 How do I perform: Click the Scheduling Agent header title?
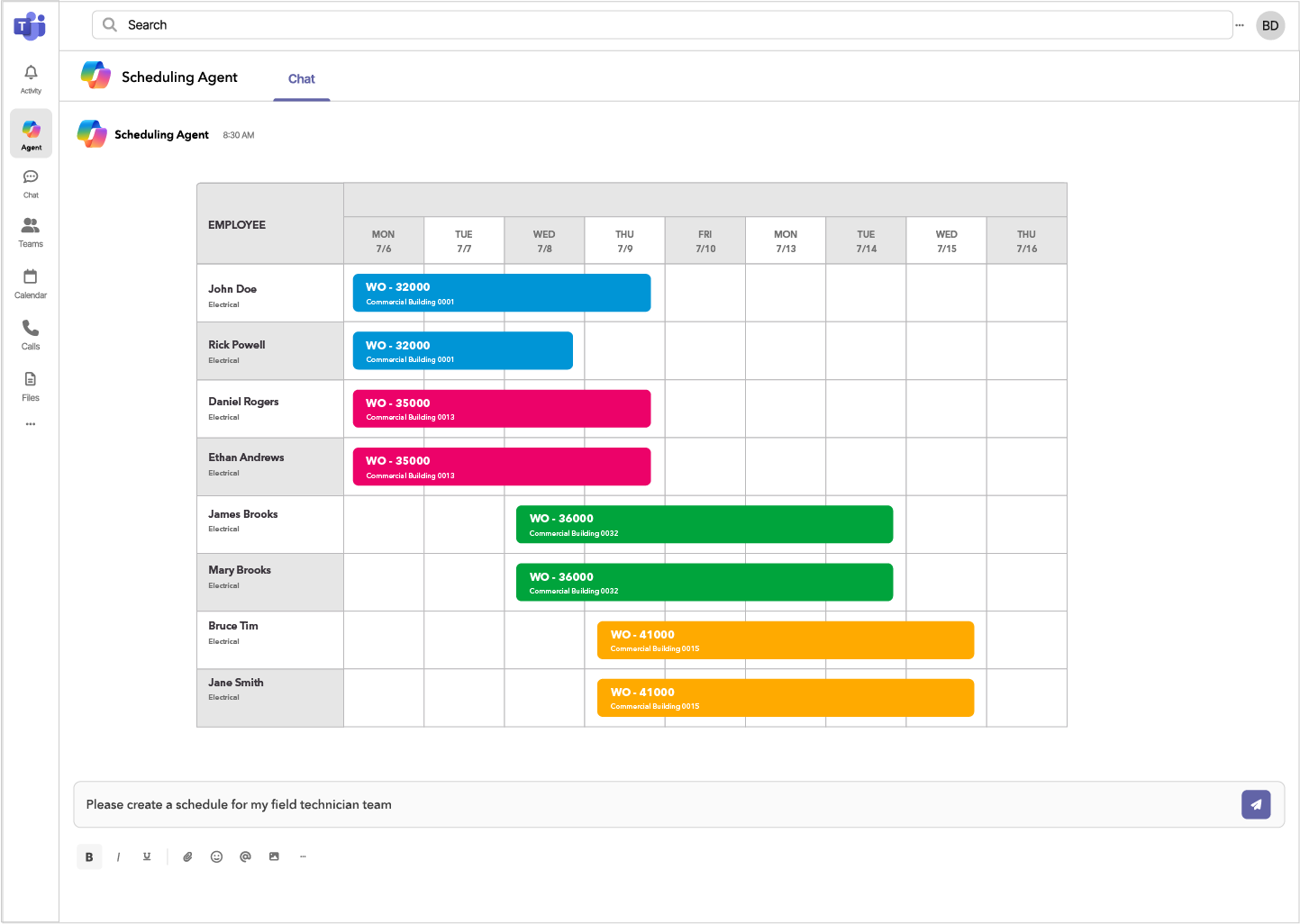tap(179, 77)
